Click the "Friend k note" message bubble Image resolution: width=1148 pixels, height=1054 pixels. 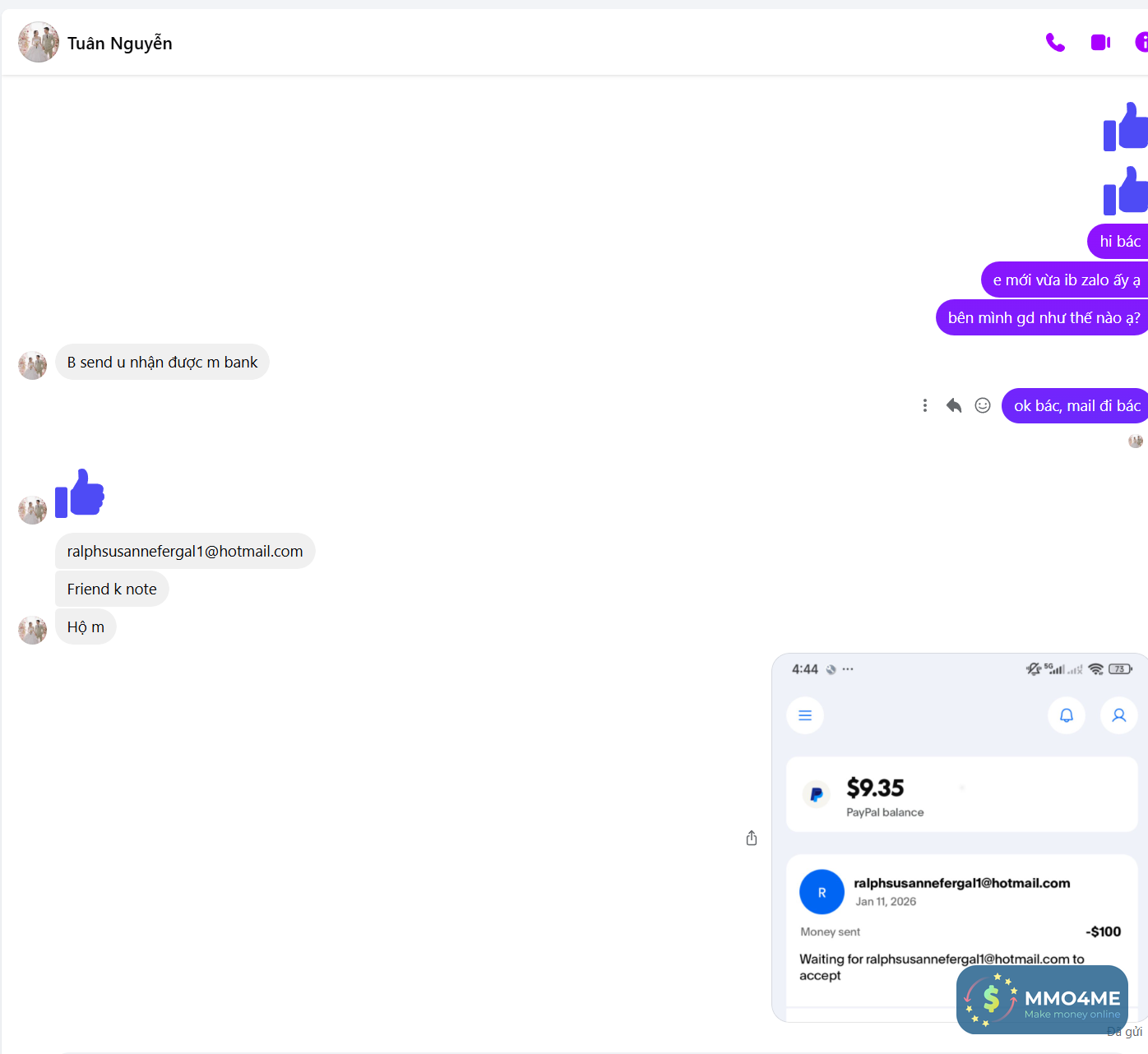pyautogui.click(x=112, y=589)
